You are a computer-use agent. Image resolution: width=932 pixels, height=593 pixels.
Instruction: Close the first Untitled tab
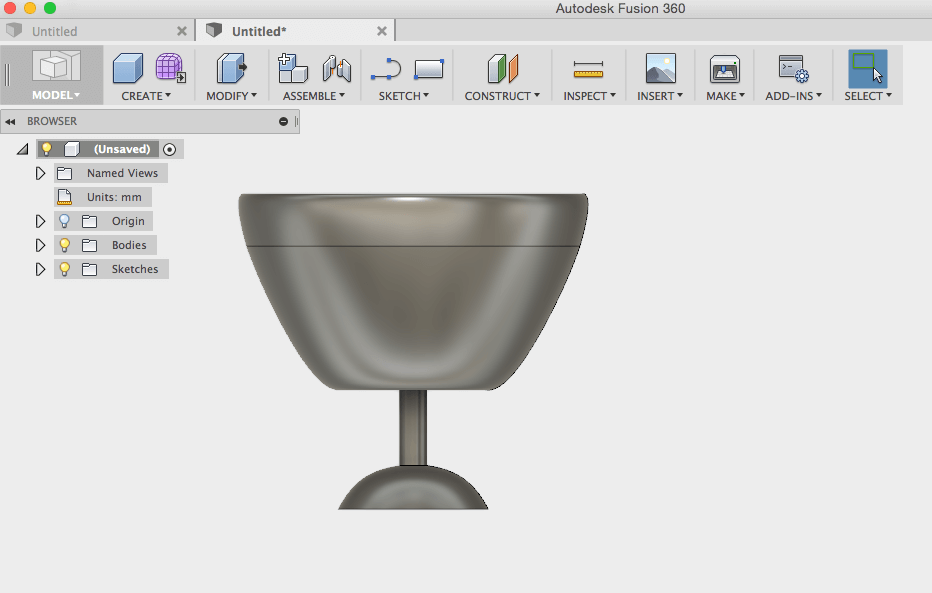(182, 31)
